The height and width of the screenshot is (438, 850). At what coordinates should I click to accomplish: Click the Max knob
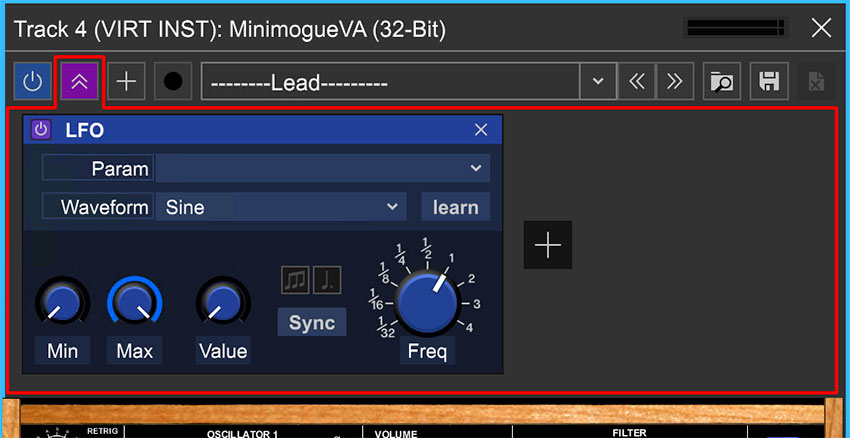point(134,304)
